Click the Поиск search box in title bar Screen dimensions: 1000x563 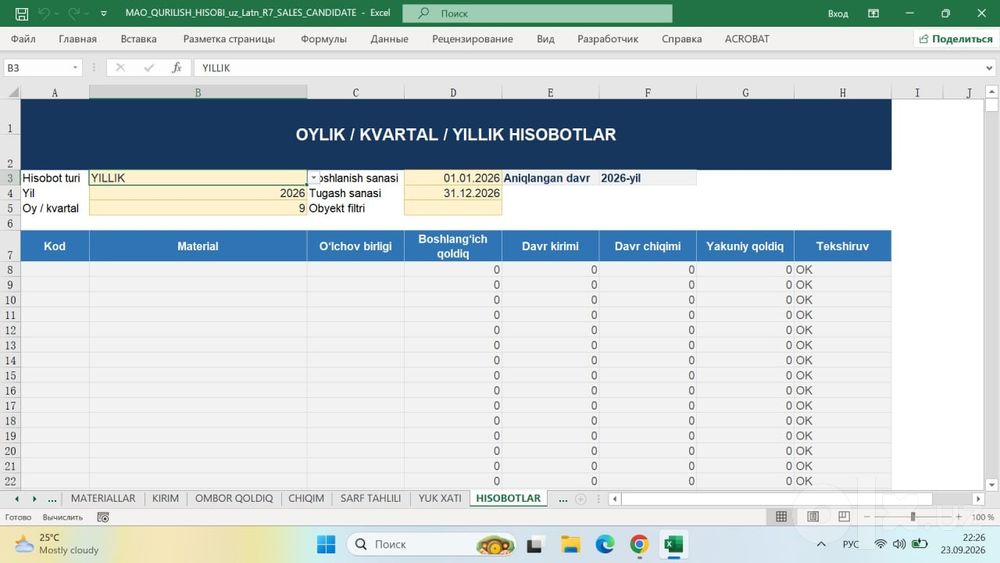tap(537, 13)
